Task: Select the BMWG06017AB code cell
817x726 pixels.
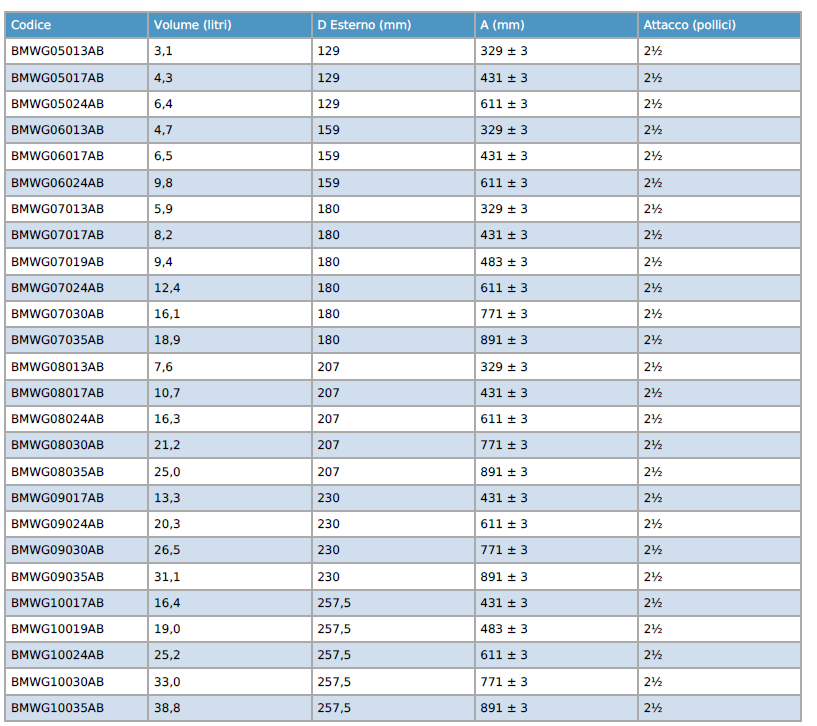Action: [x=57, y=156]
